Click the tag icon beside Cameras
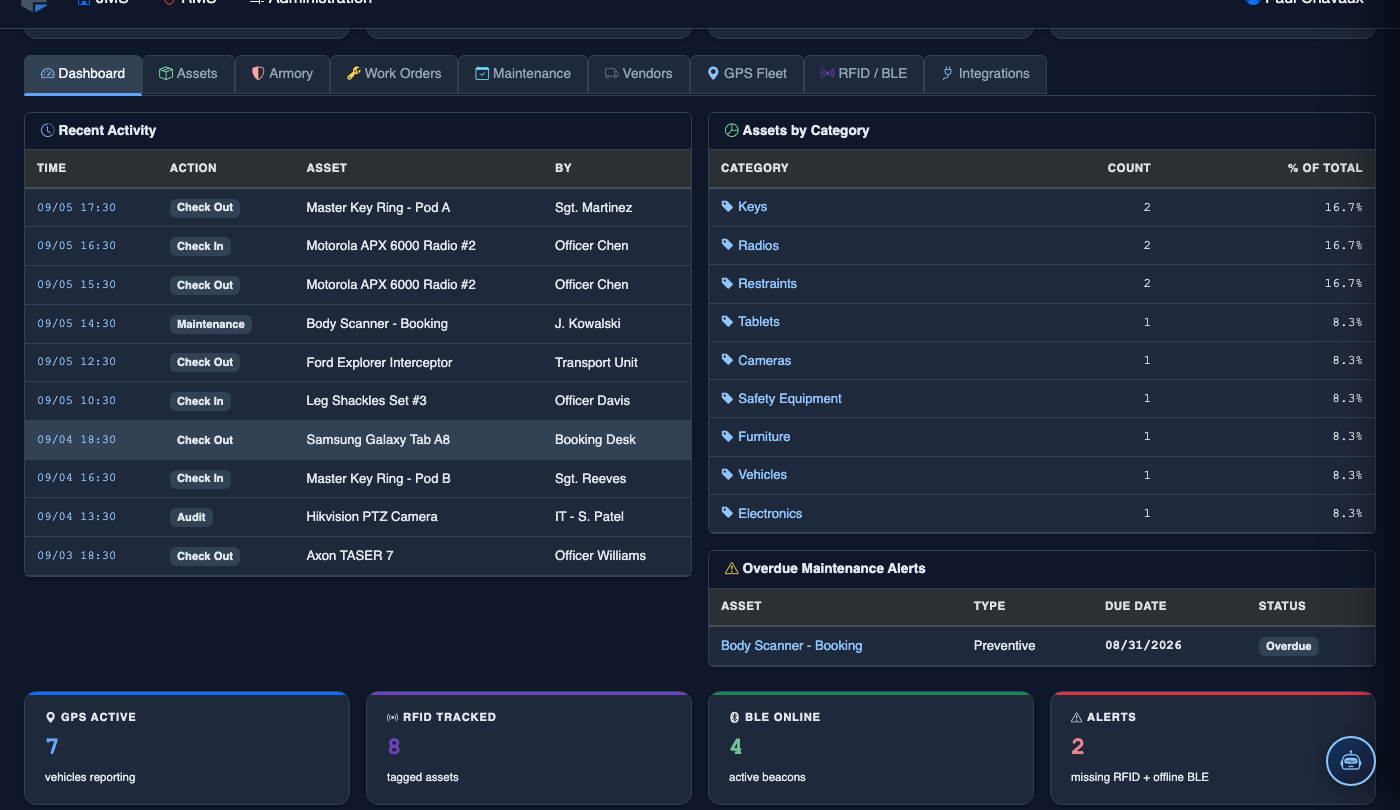The height and width of the screenshot is (810, 1400). [727, 360]
